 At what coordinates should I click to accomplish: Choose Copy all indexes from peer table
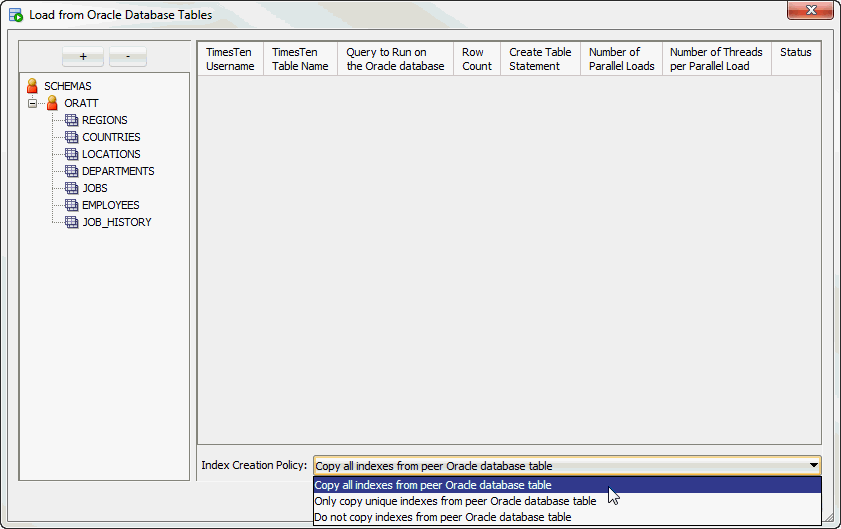pyautogui.click(x=567, y=485)
